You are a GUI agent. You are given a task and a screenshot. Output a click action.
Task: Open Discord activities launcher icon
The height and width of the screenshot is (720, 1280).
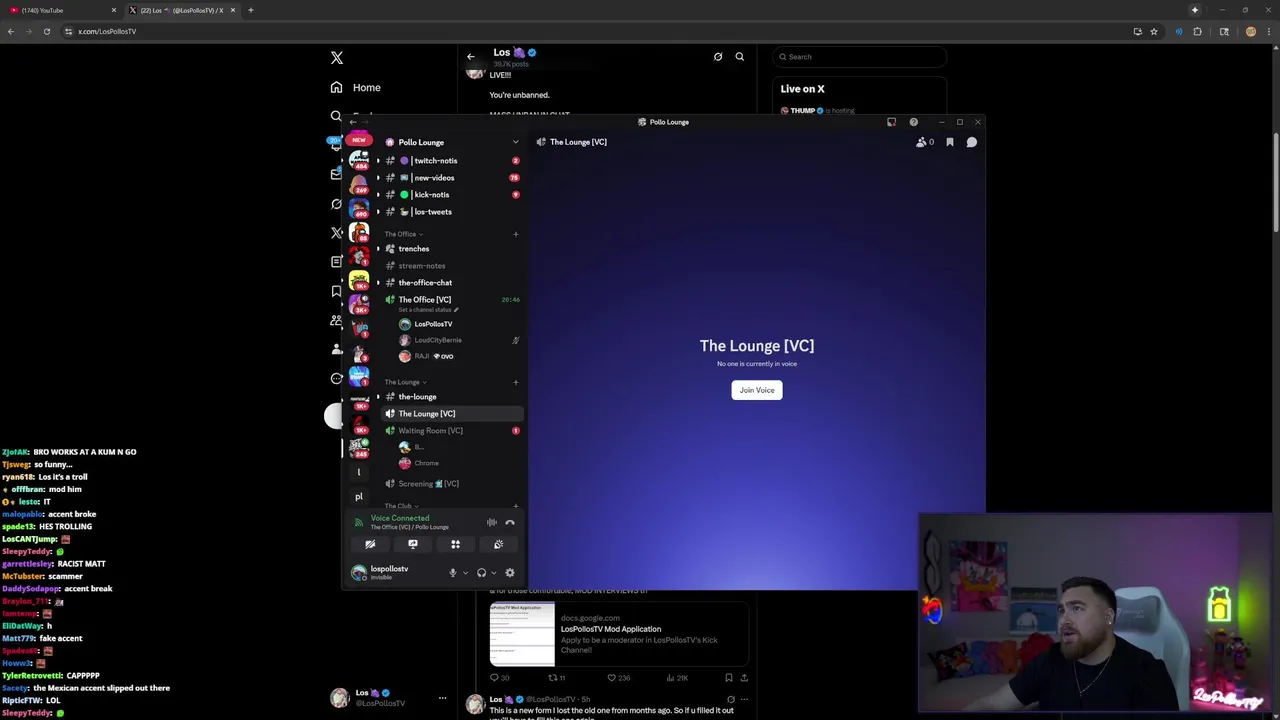pyautogui.click(x=455, y=544)
